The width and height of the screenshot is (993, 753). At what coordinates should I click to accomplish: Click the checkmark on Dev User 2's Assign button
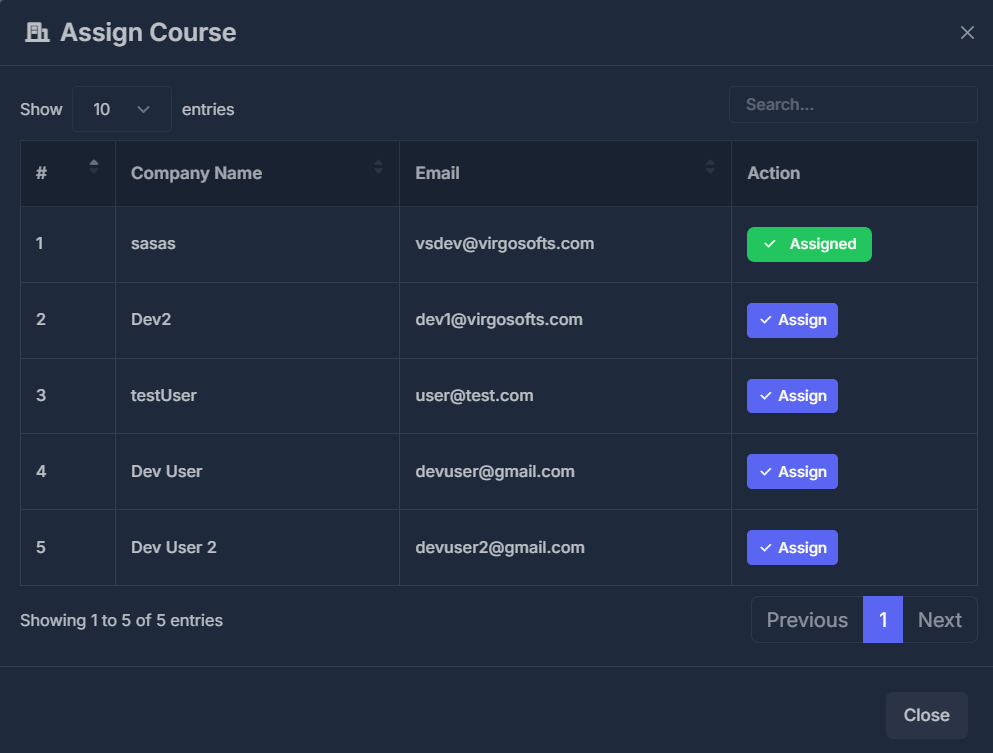(x=766, y=547)
